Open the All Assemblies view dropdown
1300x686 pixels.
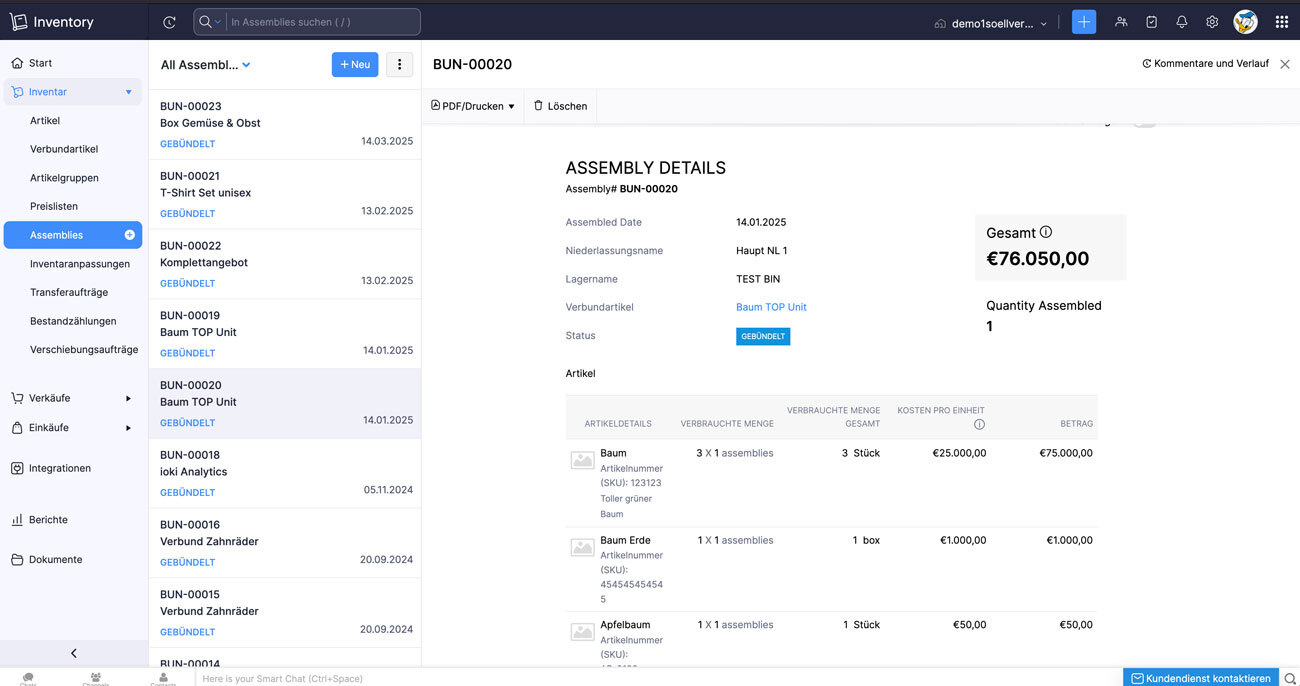pos(206,65)
